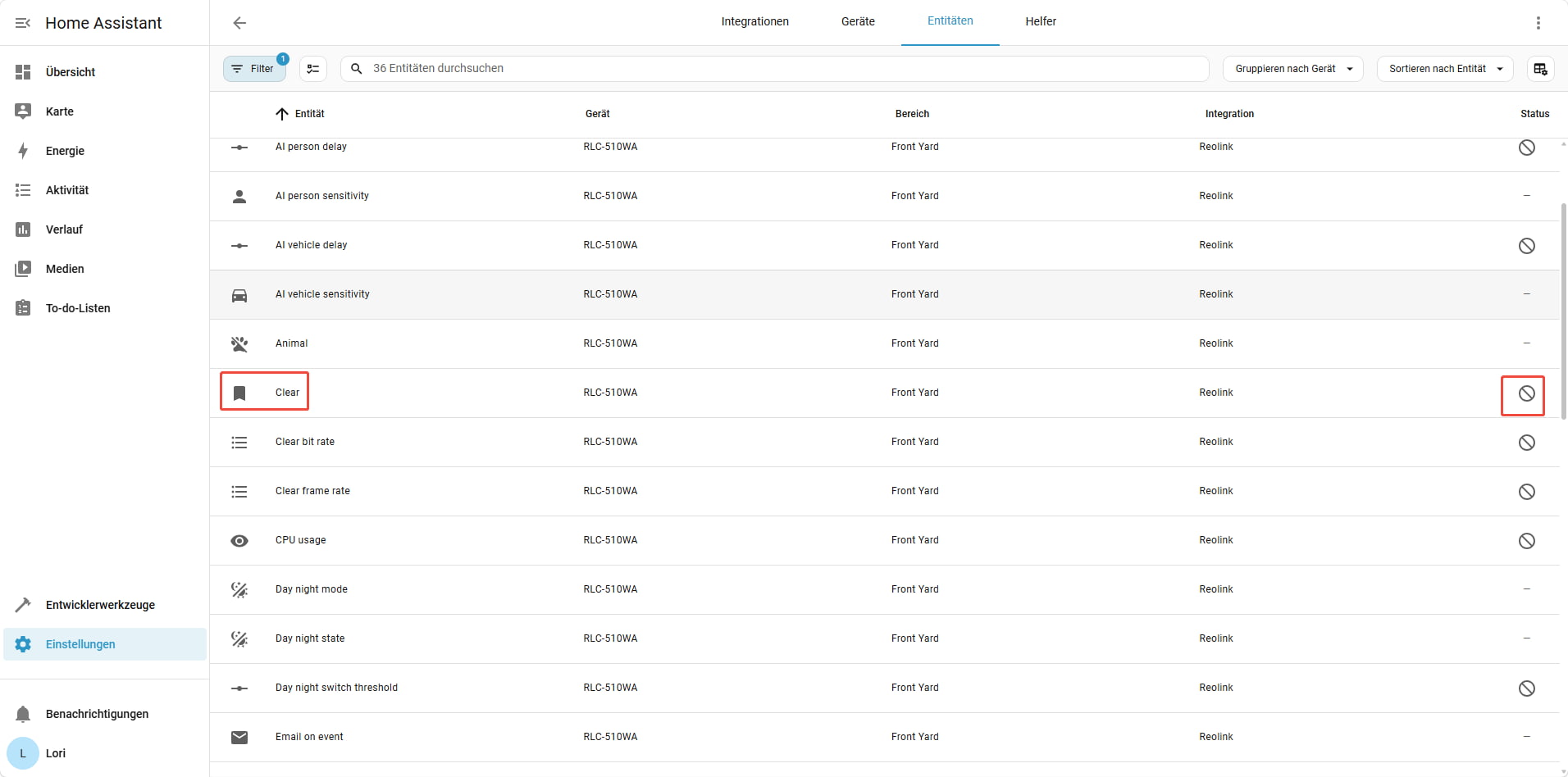The height and width of the screenshot is (777, 1568).
Task: Click disabled status icon for AI vehicle delay
Action: 1526,246
